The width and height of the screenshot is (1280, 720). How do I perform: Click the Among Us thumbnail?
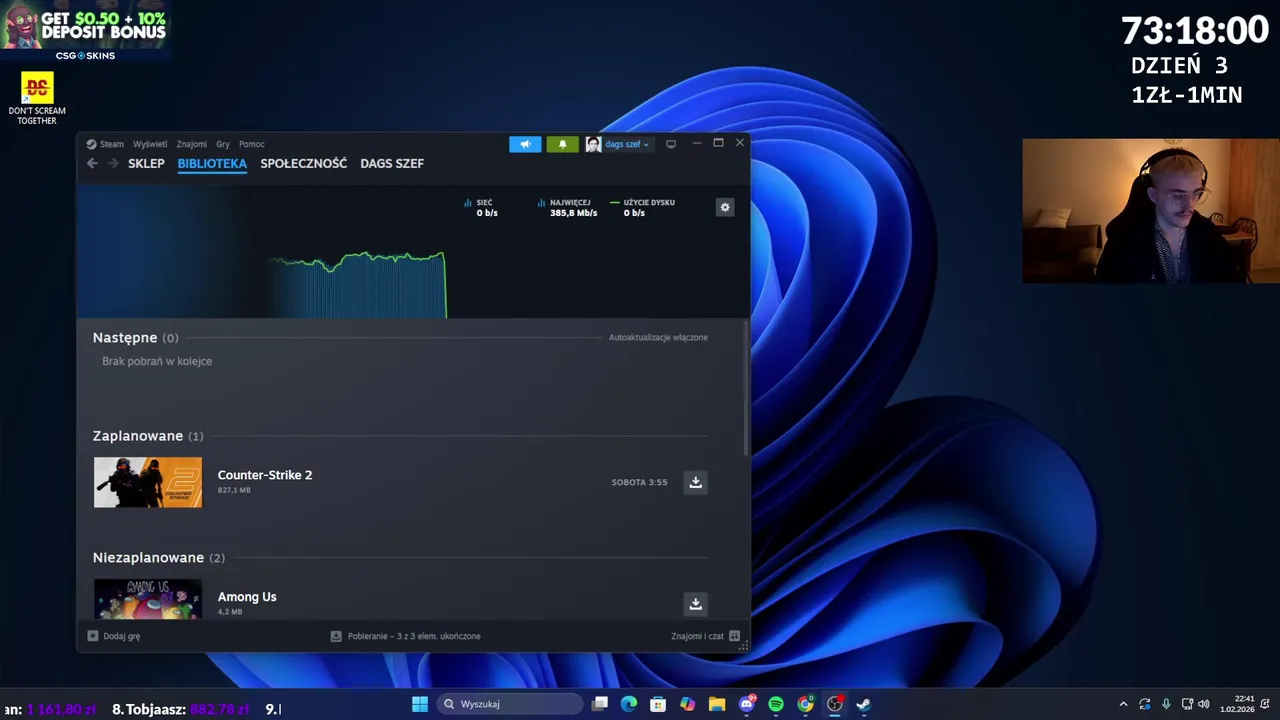(x=148, y=599)
